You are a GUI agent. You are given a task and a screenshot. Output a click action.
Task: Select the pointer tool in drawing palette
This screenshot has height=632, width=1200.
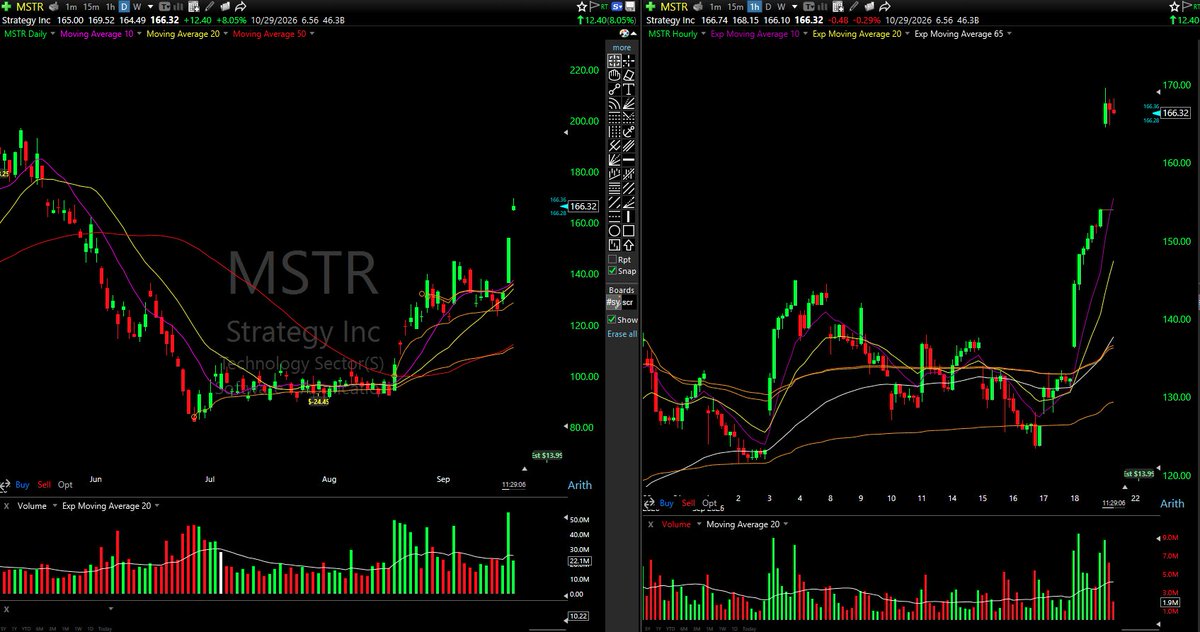tap(614, 60)
